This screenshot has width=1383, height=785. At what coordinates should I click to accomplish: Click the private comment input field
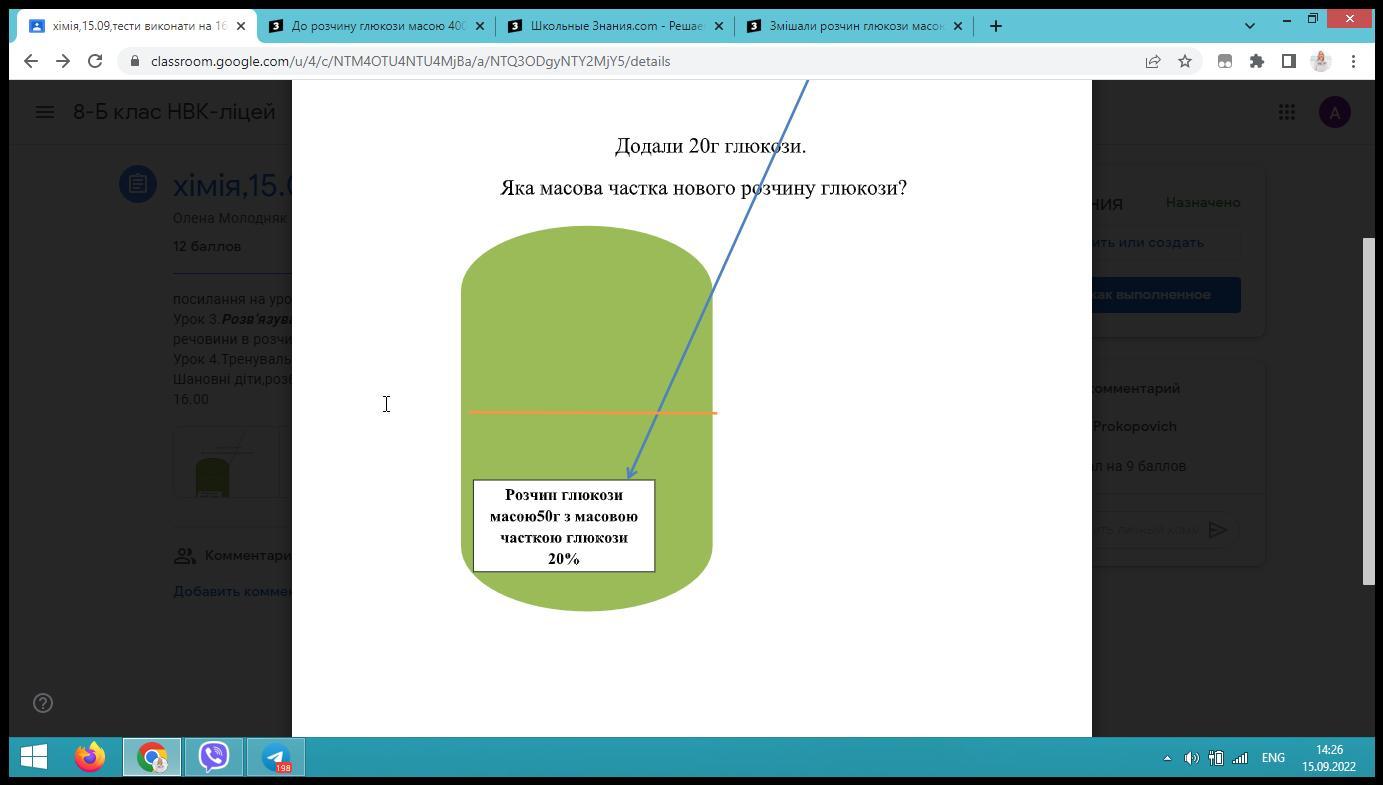pos(1146,530)
